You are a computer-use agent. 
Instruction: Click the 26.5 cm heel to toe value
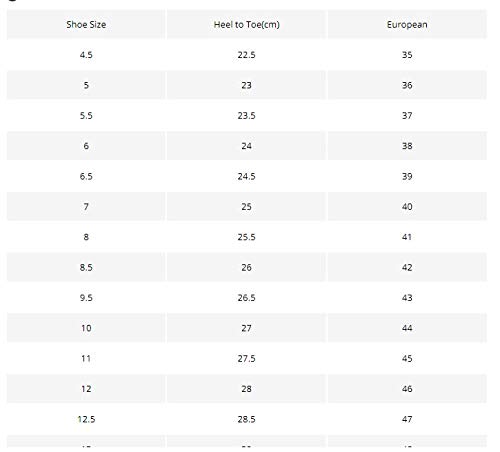pyautogui.click(x=246, y=297)
